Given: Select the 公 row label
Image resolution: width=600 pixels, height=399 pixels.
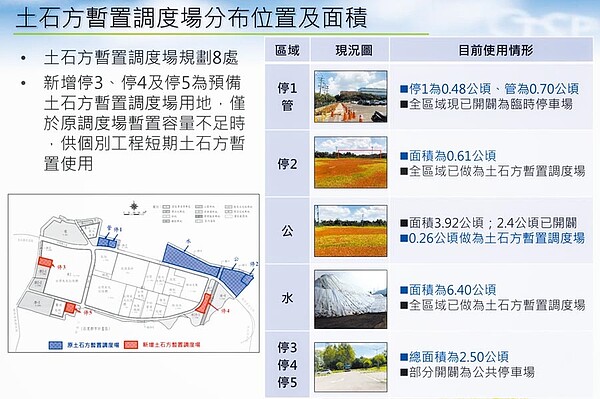Looking at the screenshot, I should pyautogui.click(x=287, y=231).
